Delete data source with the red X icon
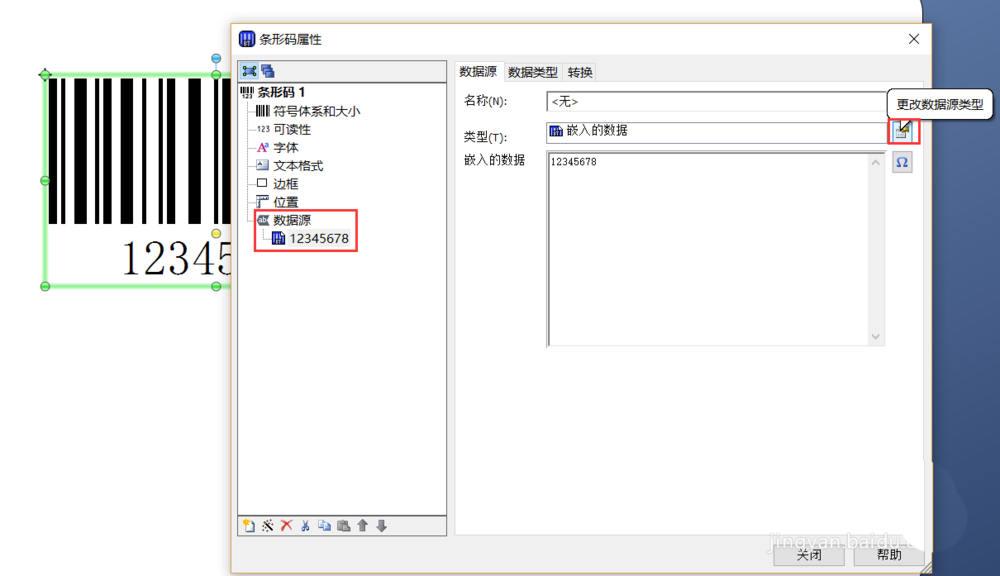 coord(286,526)
